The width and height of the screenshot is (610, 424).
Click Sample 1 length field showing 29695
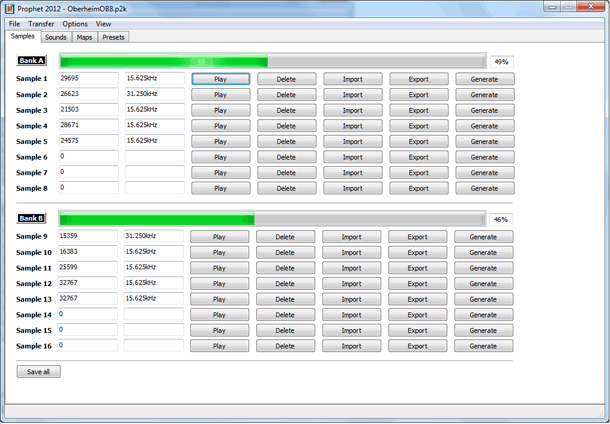89,78
